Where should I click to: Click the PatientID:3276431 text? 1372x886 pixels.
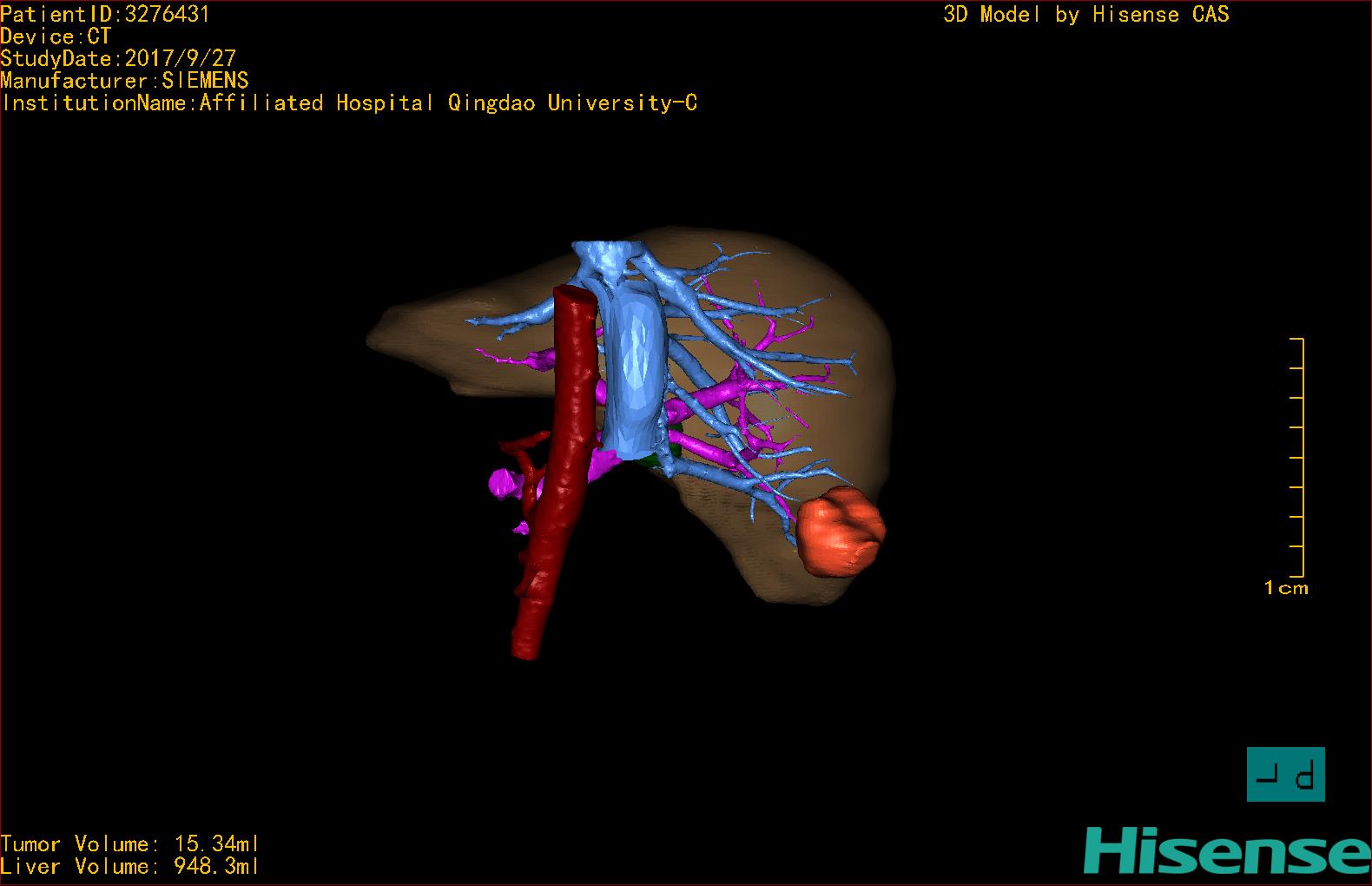coord(105,14)
